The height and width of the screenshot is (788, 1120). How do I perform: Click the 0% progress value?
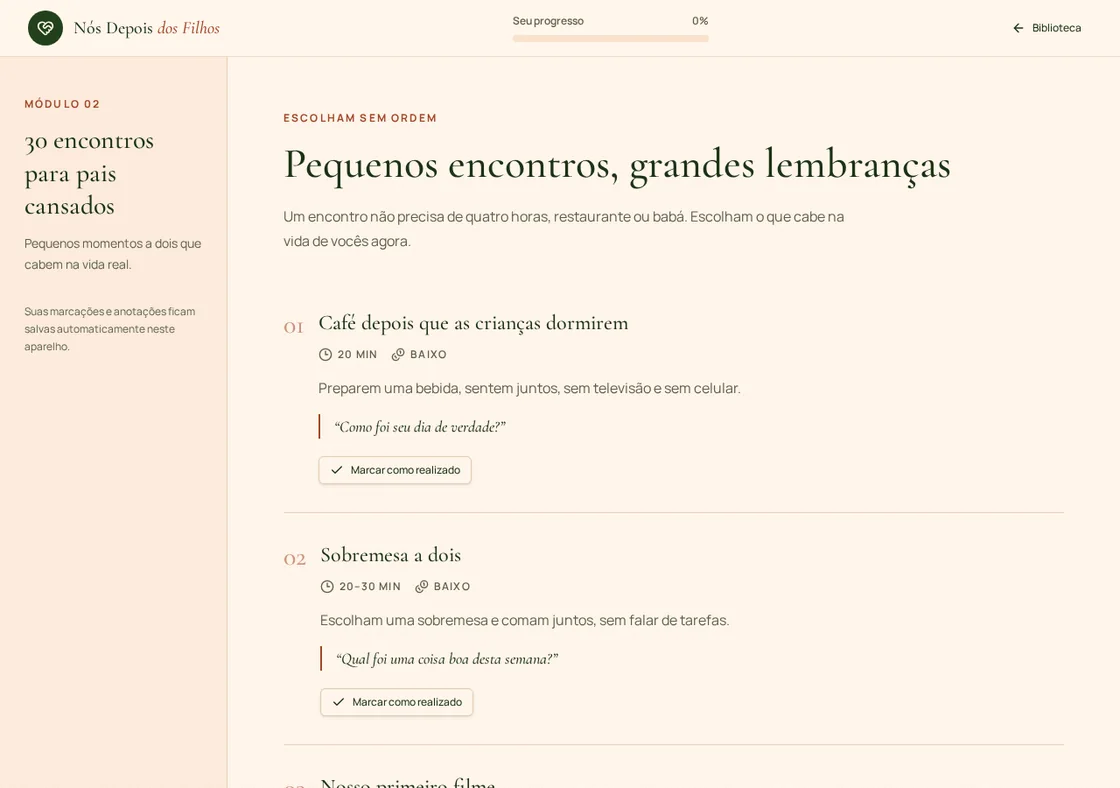coord(700,21)
